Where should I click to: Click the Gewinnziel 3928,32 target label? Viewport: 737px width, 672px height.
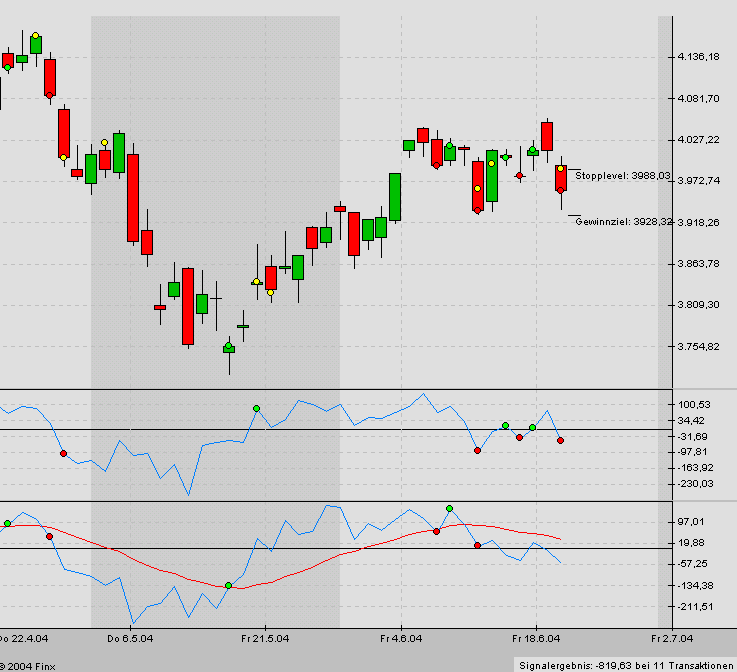click(623, 221)
